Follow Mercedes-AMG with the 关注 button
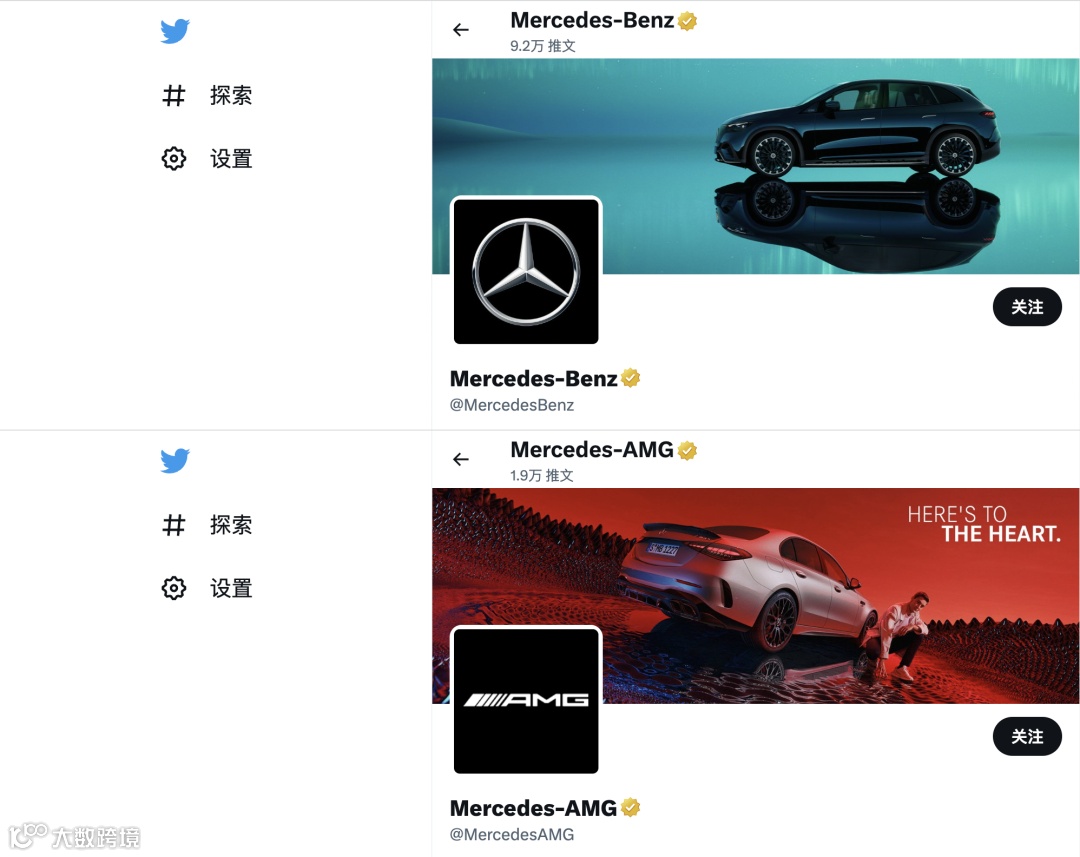Screen dimensions: 1080x857 pos(1027,736)
